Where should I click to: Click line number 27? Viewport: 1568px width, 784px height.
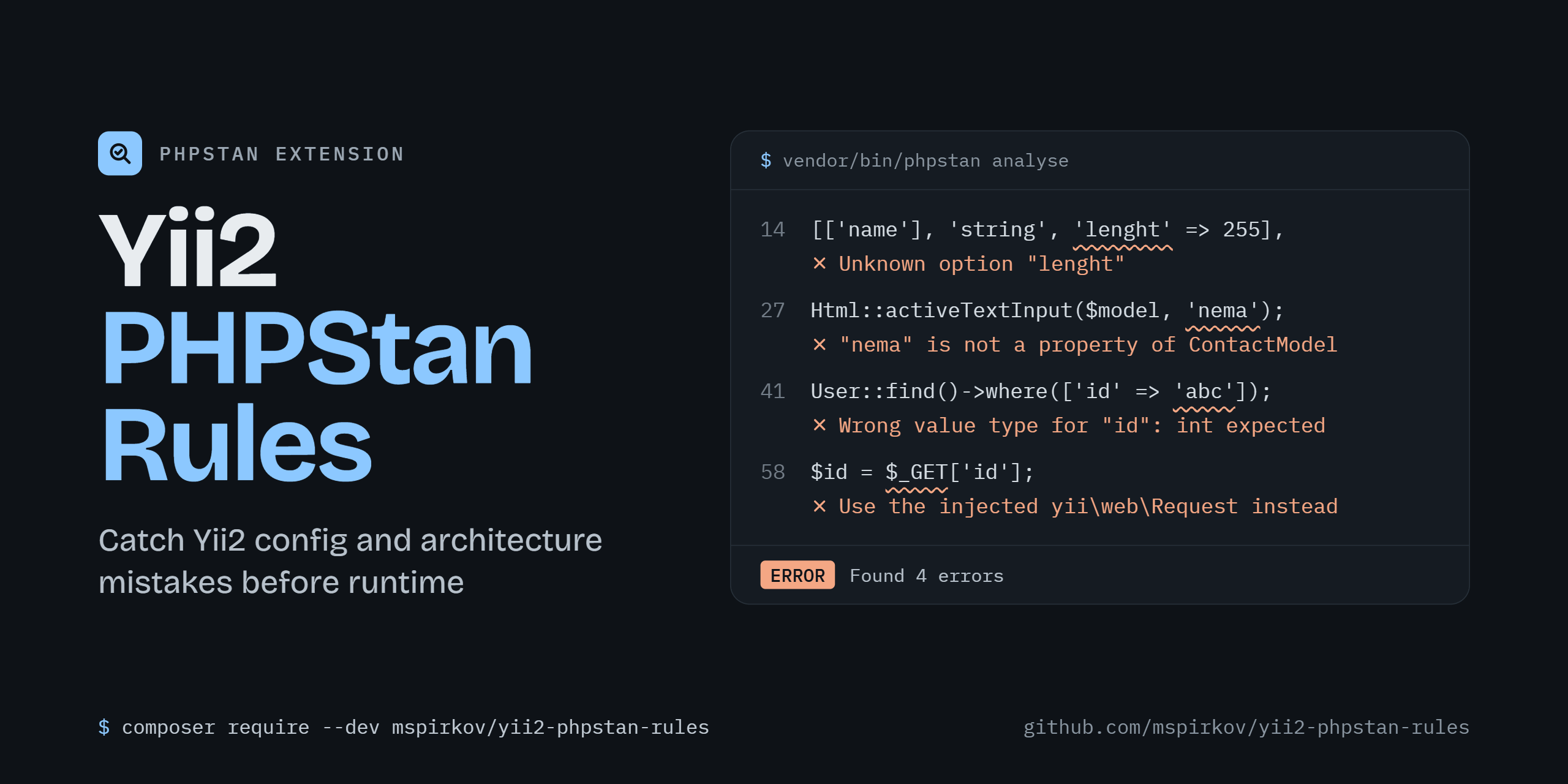(x=772, y=311)
